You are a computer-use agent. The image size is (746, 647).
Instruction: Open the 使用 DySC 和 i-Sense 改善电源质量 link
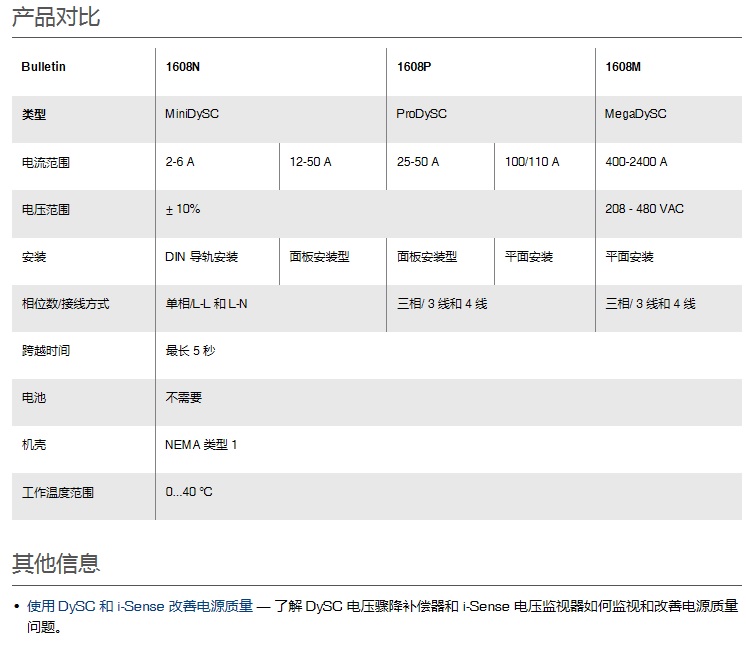tap(140, 606)
